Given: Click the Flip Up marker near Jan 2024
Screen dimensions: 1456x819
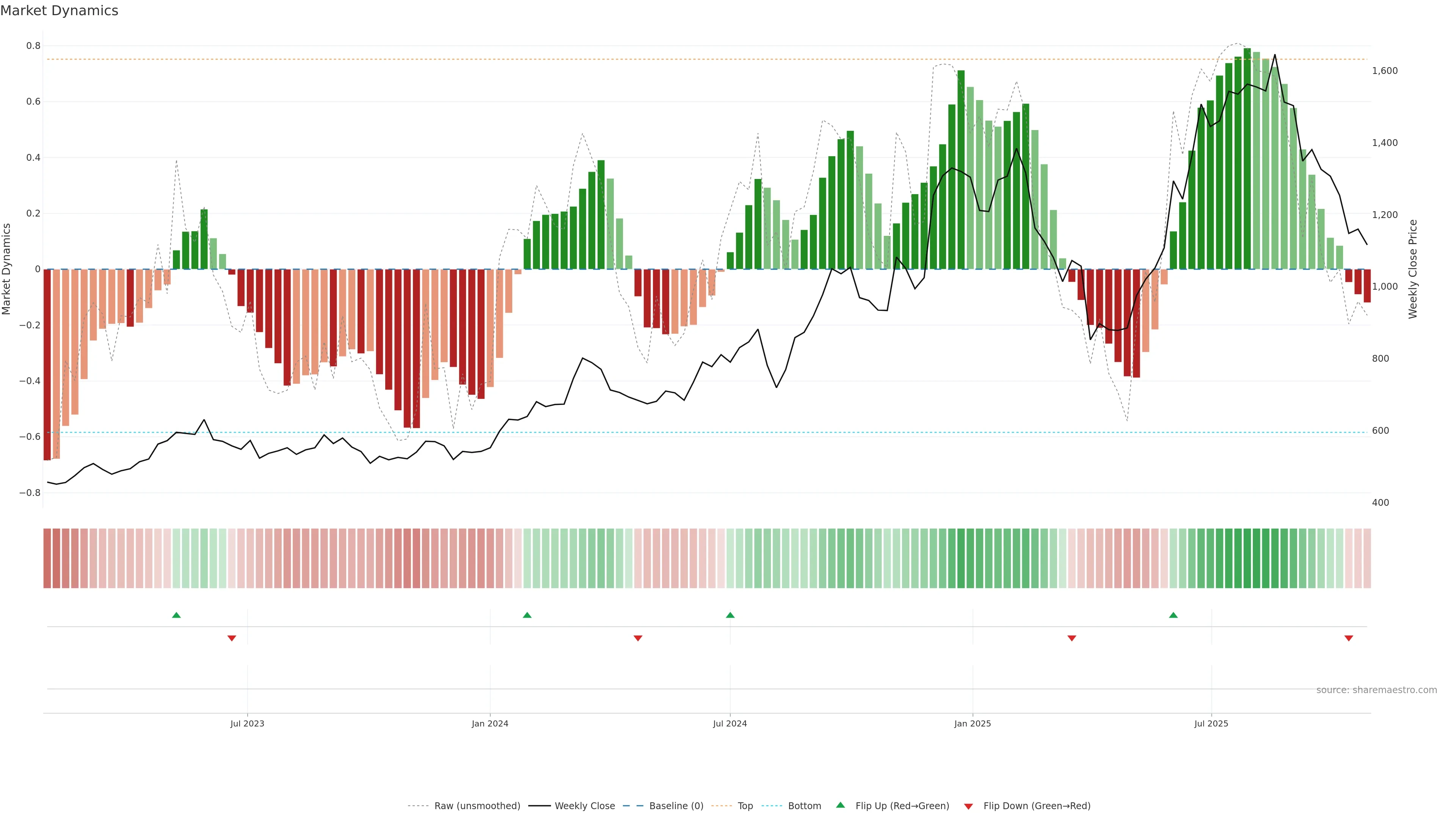Looking at the screenshot, I should pyautogui.click(x=527, y=615).
